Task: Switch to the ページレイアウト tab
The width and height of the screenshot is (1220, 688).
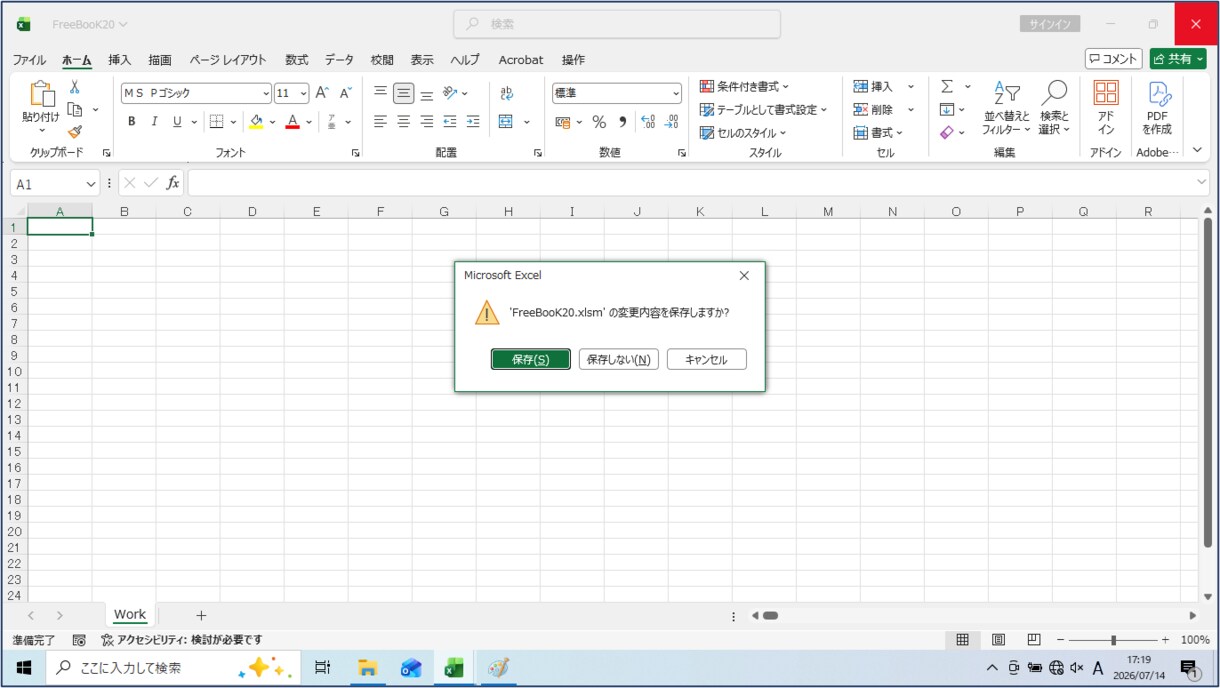Action: click(228, 60)
